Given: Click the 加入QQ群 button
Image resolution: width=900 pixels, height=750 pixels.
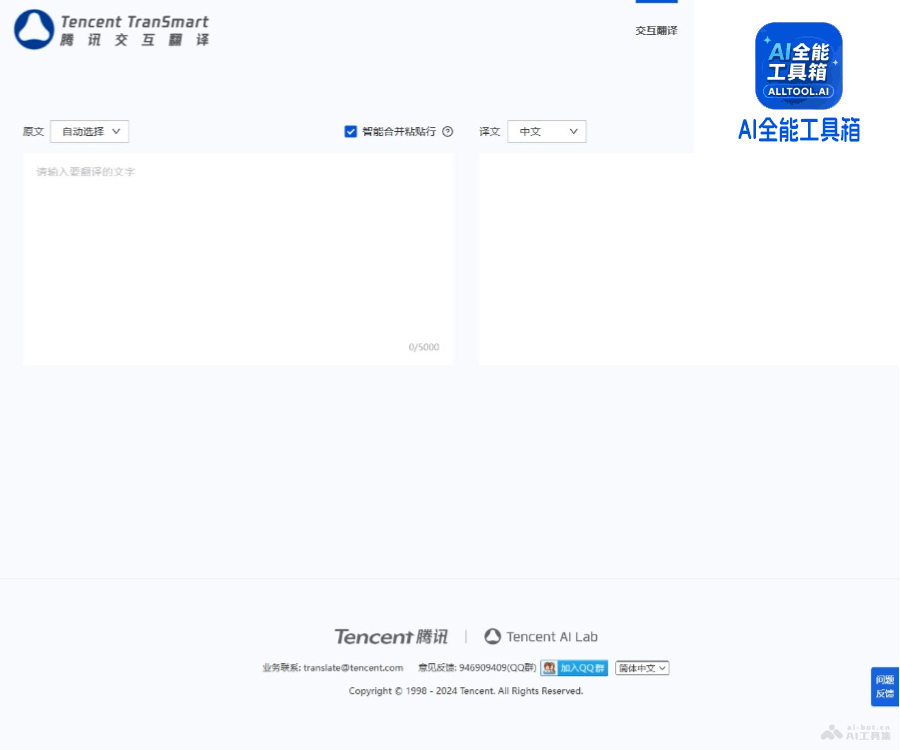Looking at the screenshot, I should pos(574,668).
